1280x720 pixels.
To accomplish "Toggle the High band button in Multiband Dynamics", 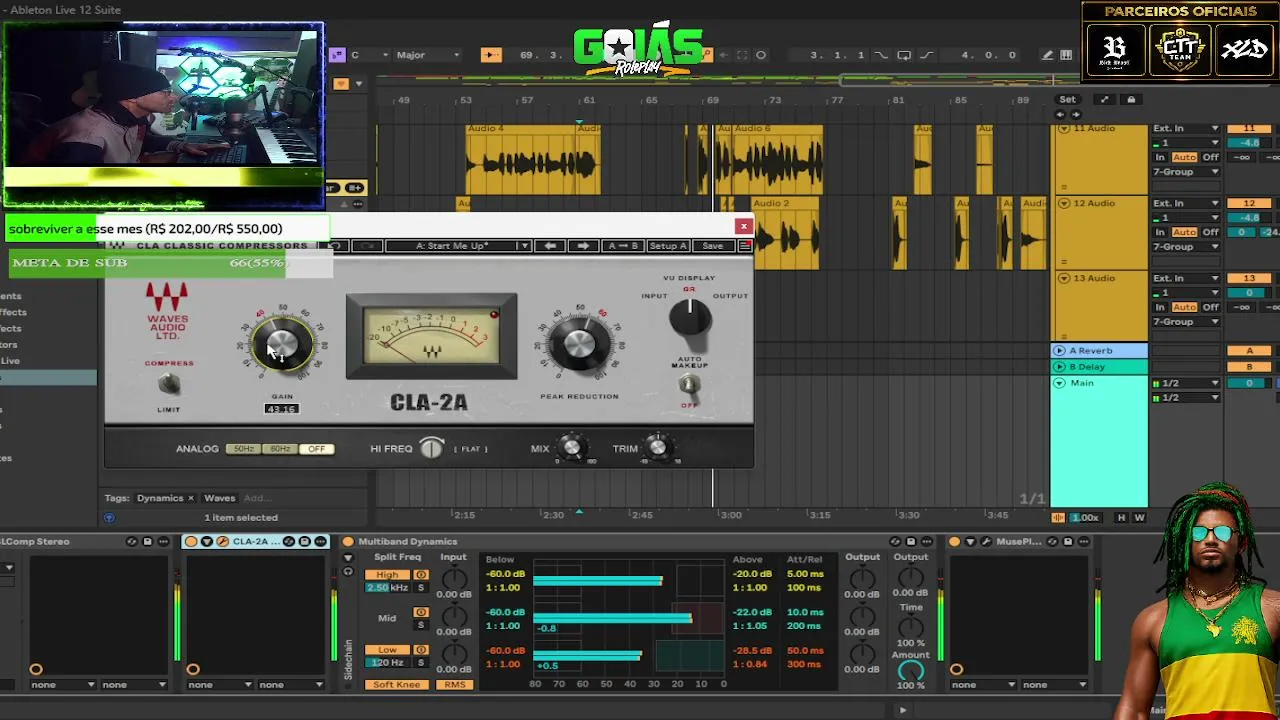I will point(388,575).
